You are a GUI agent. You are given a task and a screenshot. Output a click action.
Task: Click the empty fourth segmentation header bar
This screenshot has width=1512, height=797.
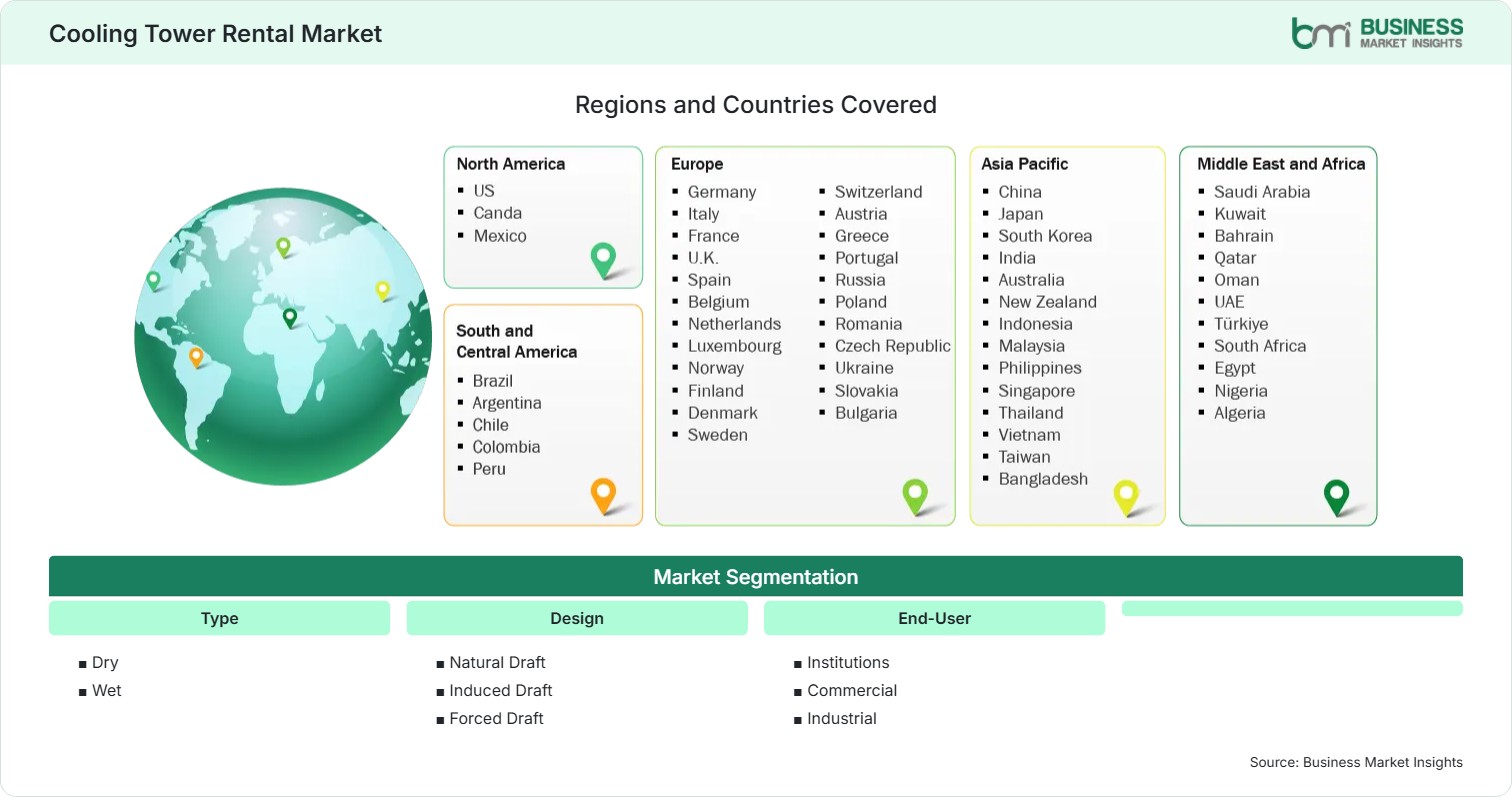tap(1292, 608)
